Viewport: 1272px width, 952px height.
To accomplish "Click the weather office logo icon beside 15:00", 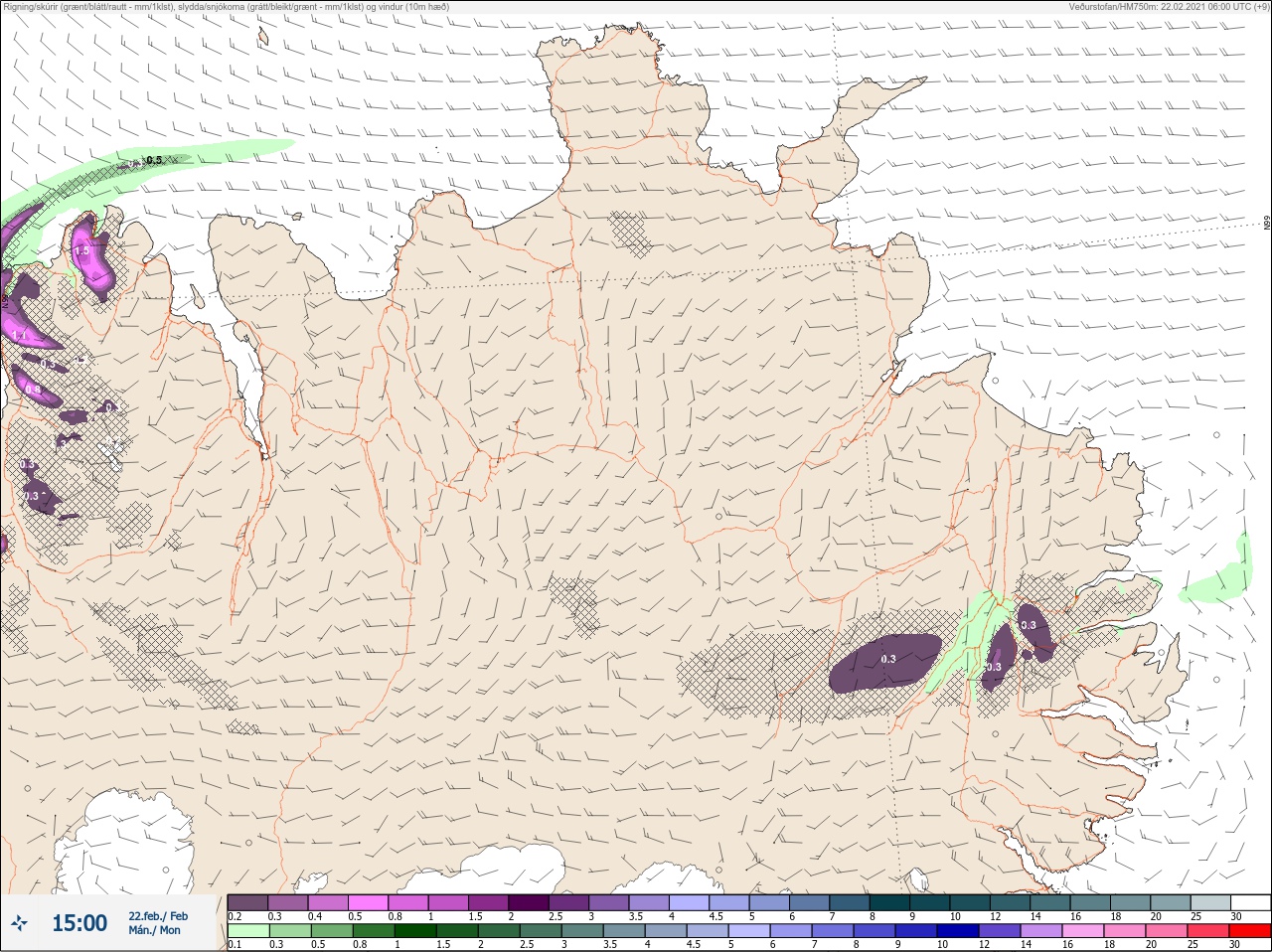I will coord(19,923).
